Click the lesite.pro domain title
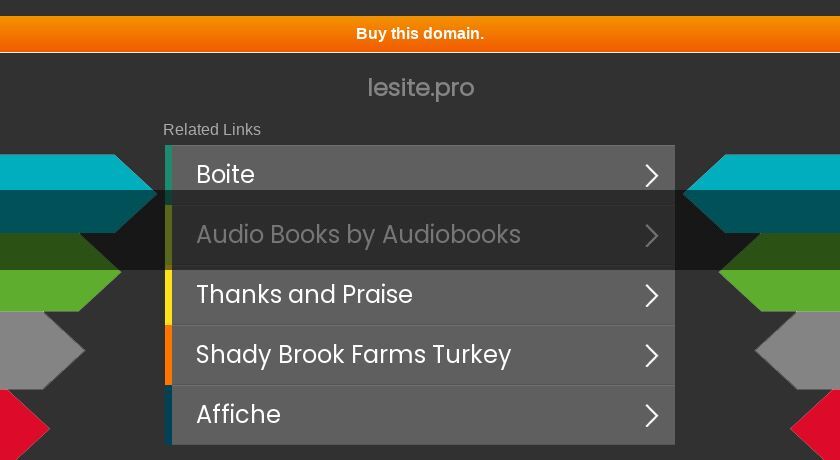The width and height of the screenshot is (840, 460). 421,88
